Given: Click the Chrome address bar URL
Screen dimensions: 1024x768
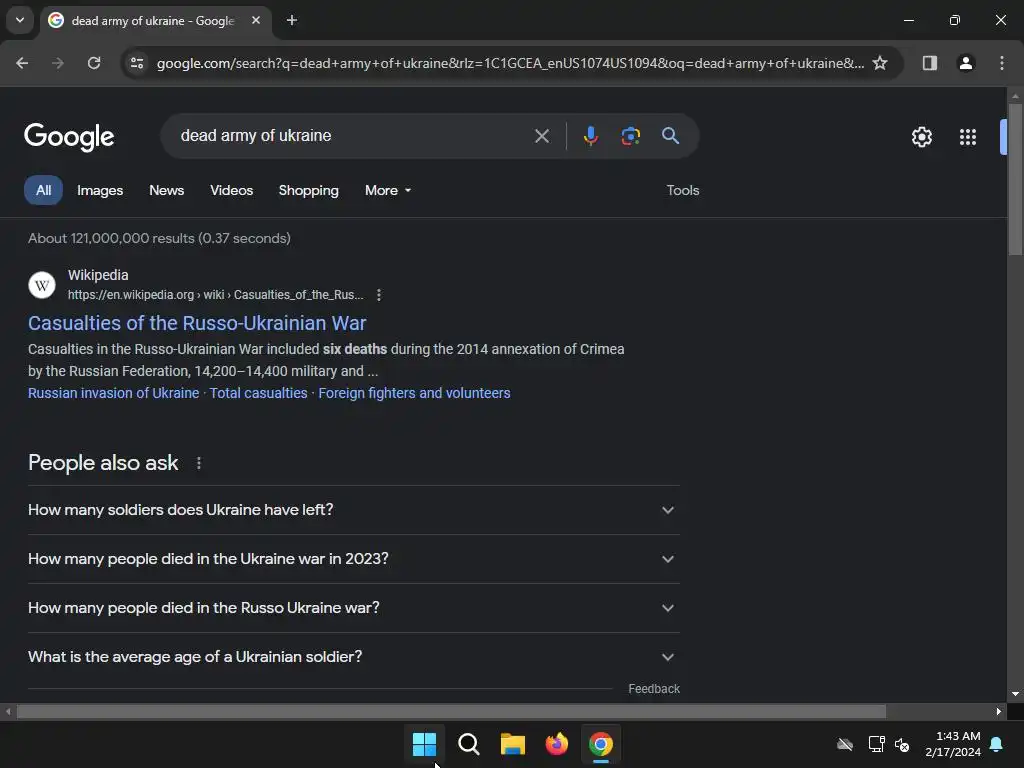Looking at the screenshot, I should 510,63.
